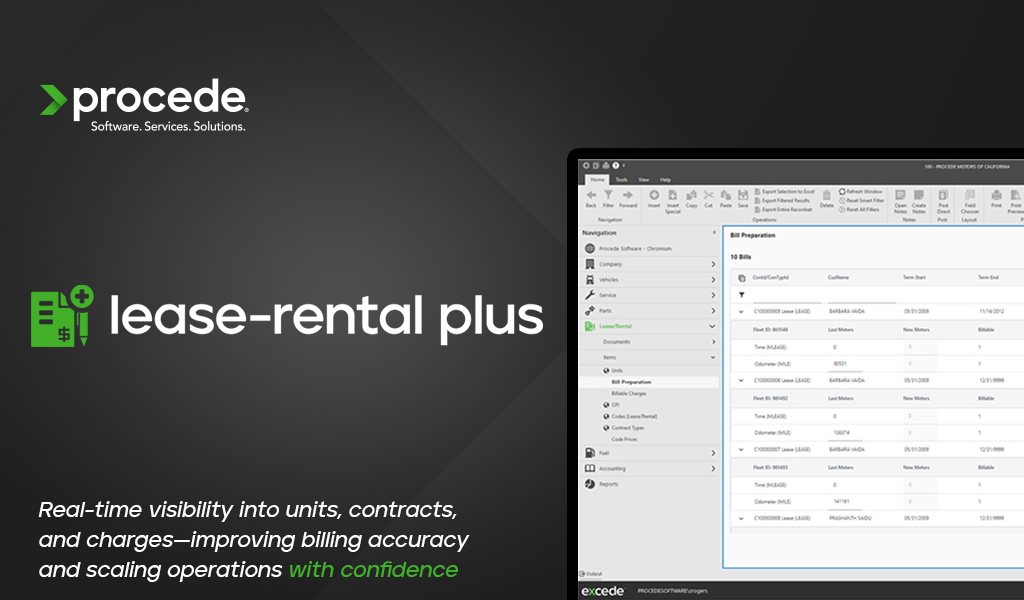Switch to the Tools tab
Viewport: 1024px width, 600px height.
point(621,180)
